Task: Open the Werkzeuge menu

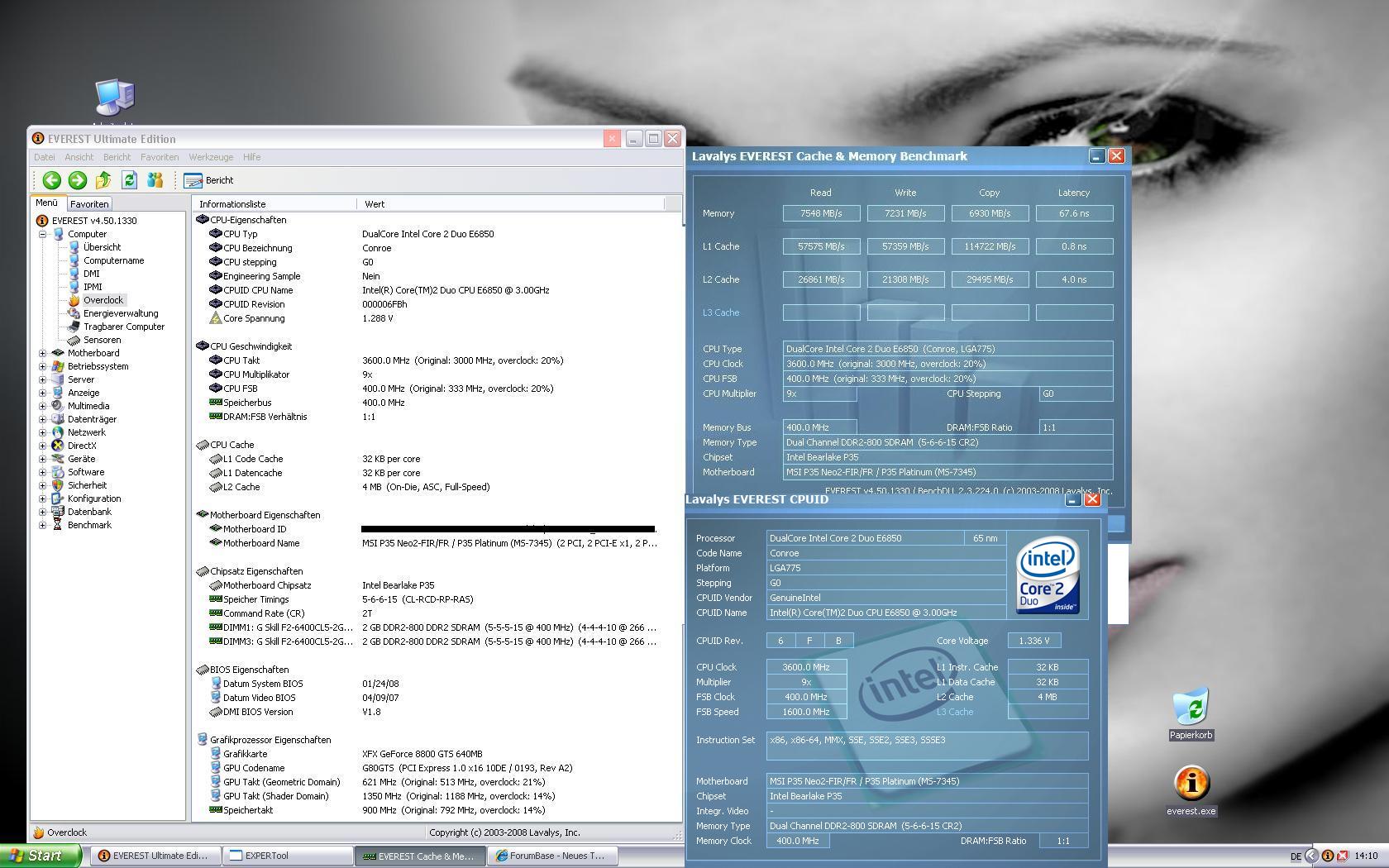Action: (x=211, y=157)
